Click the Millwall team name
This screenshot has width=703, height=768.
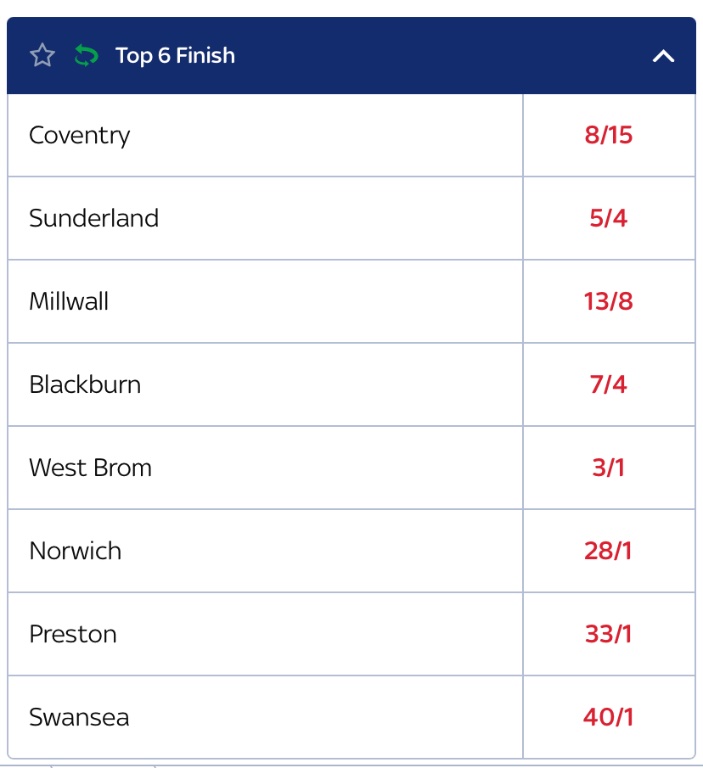pos(69,301)
